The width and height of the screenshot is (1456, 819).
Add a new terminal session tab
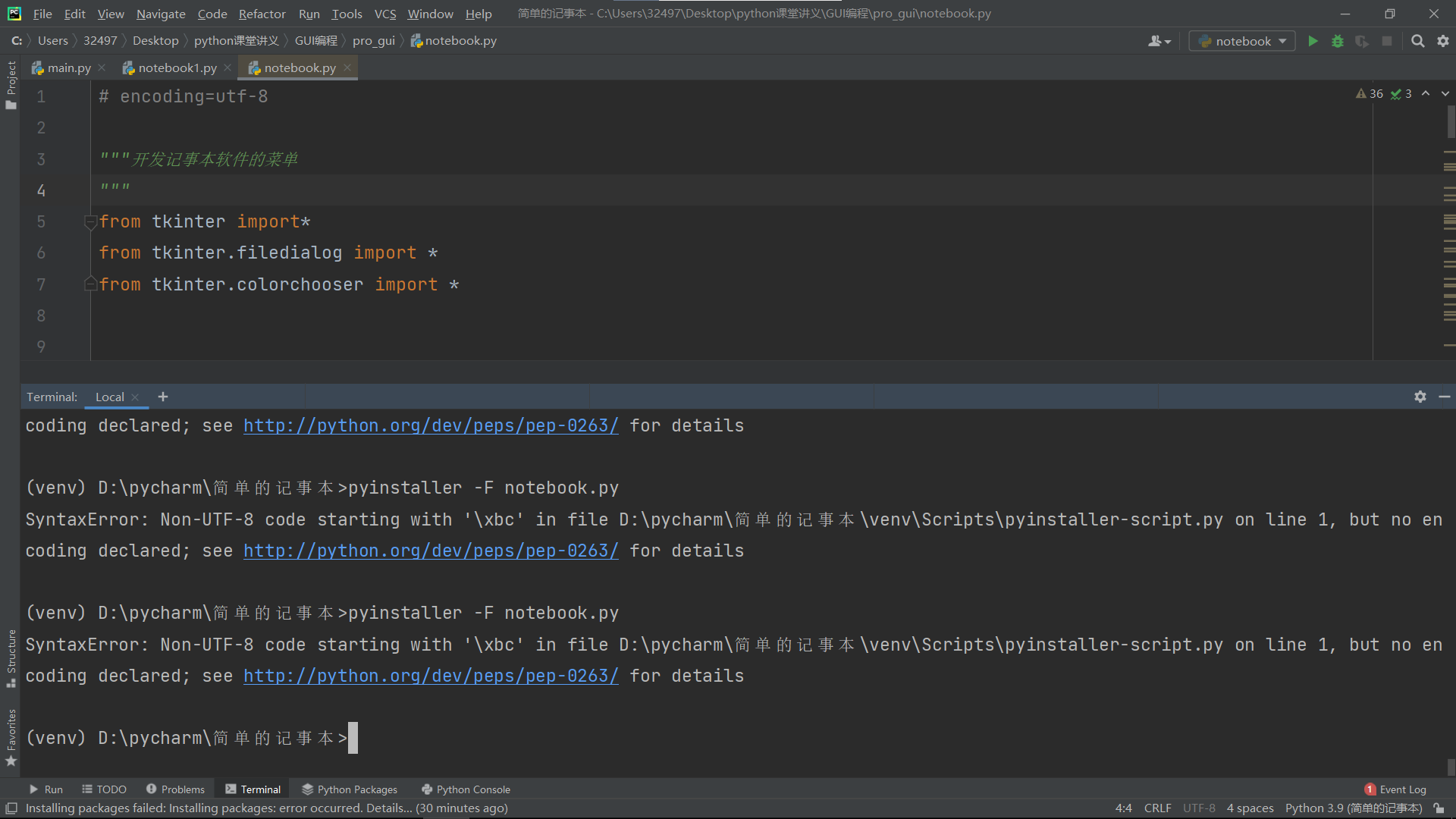click(163, 397)
